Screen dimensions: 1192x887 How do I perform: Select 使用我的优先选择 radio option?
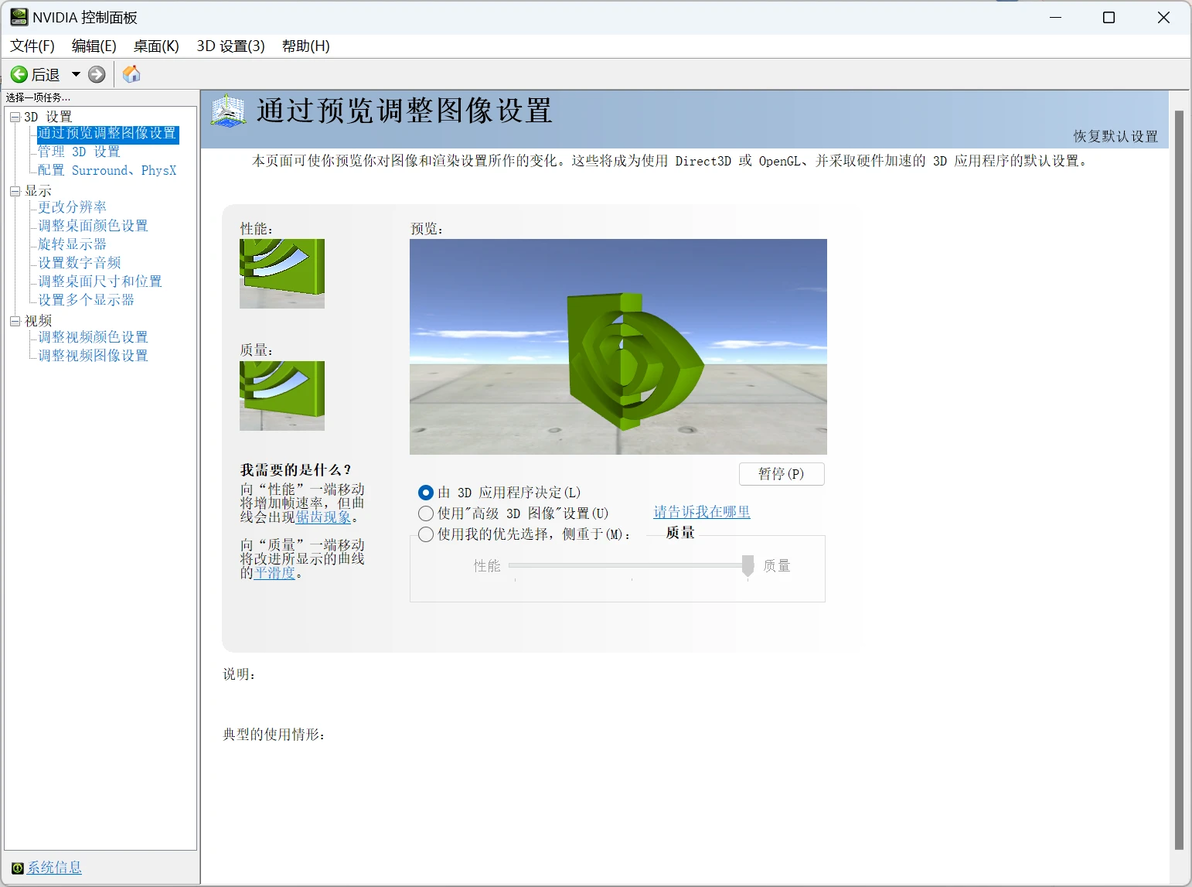point(426,534)
